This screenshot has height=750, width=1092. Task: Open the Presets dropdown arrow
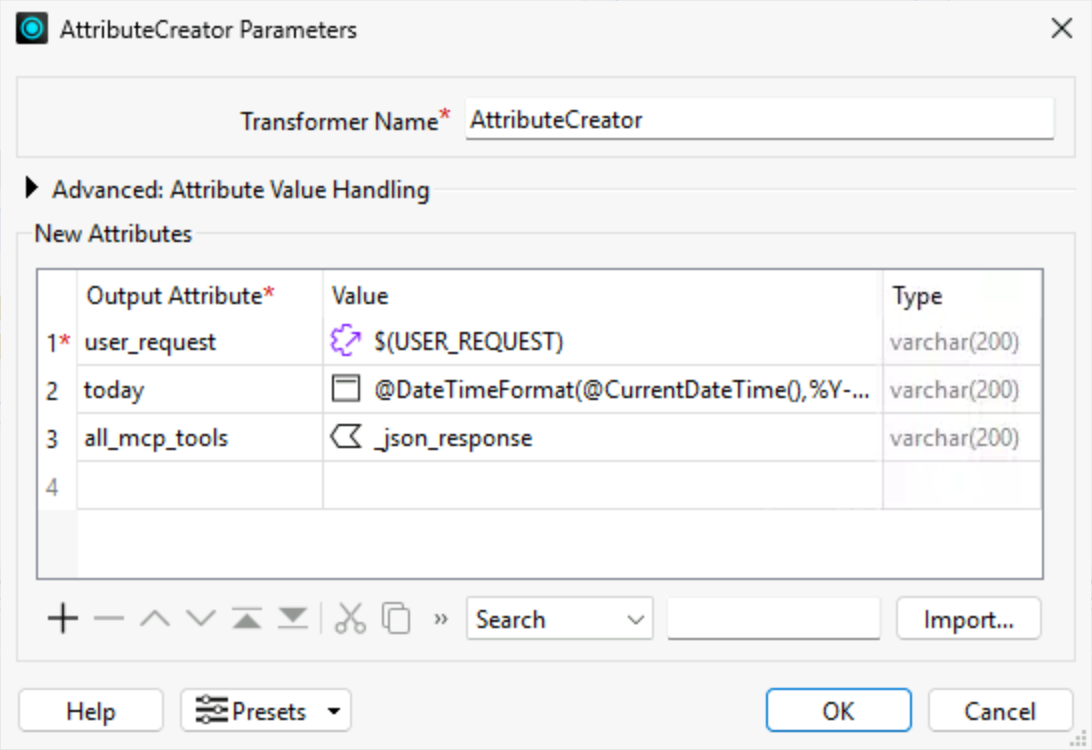click(x=334, y=711)
